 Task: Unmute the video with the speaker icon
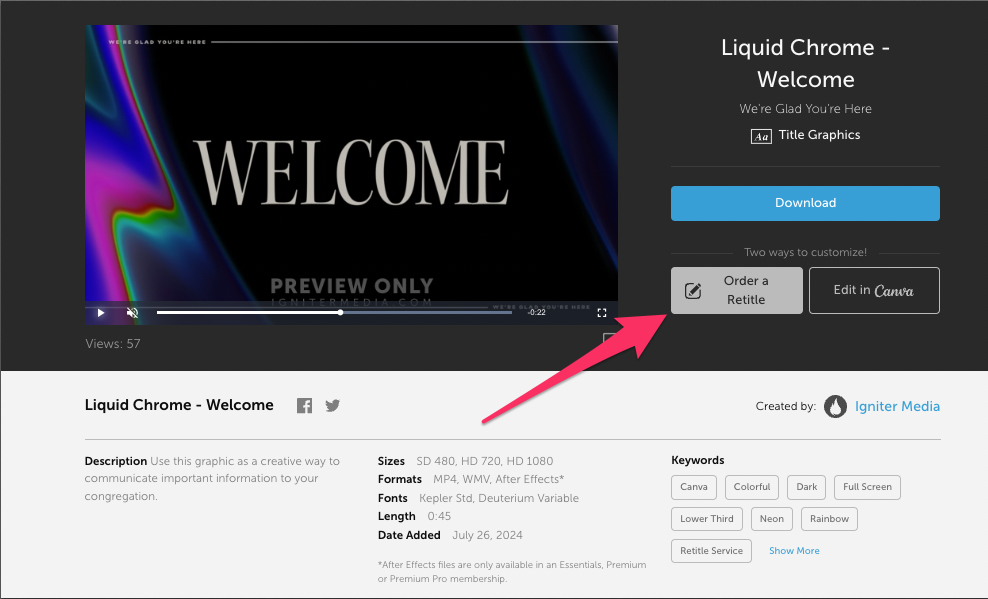tap(132, 312)
